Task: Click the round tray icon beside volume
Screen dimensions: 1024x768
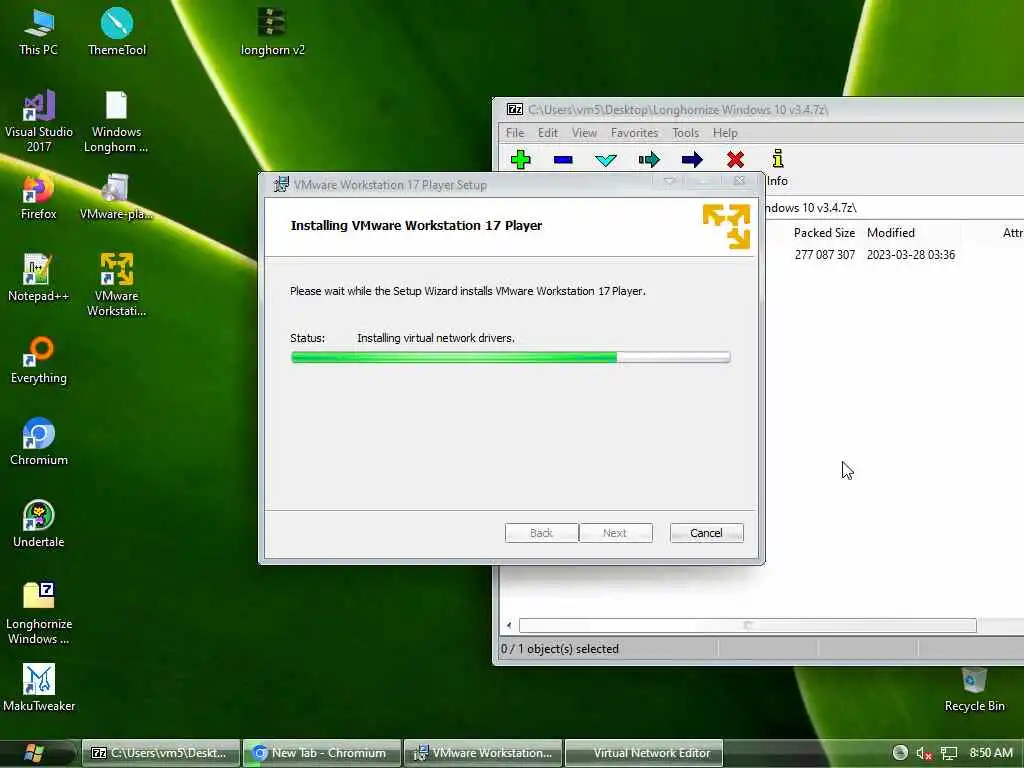Action: pyautogui.click(x=900, y=752)
